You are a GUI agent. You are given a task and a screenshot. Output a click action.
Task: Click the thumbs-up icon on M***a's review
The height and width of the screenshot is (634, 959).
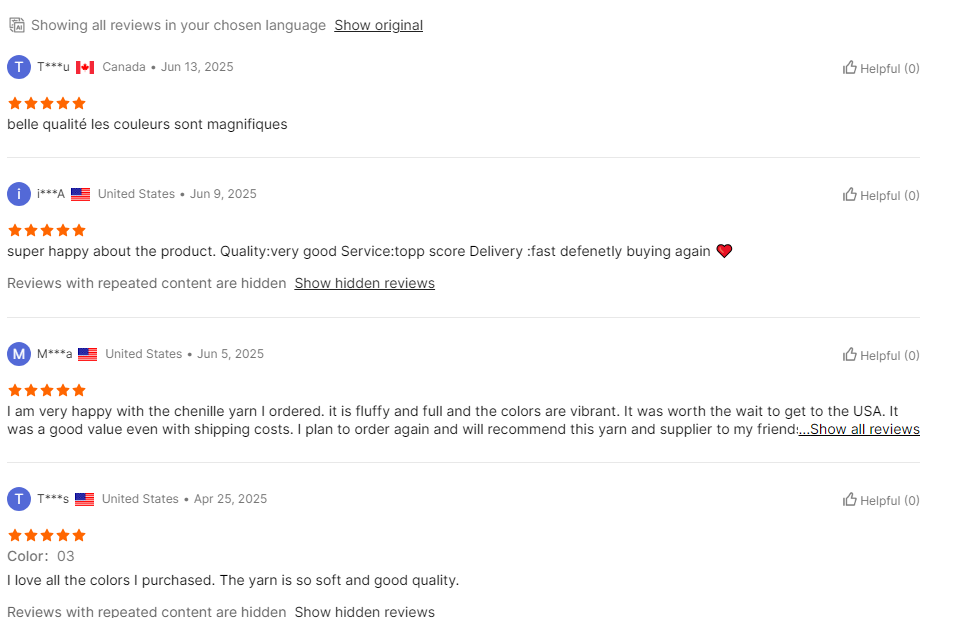click(850, 355)
